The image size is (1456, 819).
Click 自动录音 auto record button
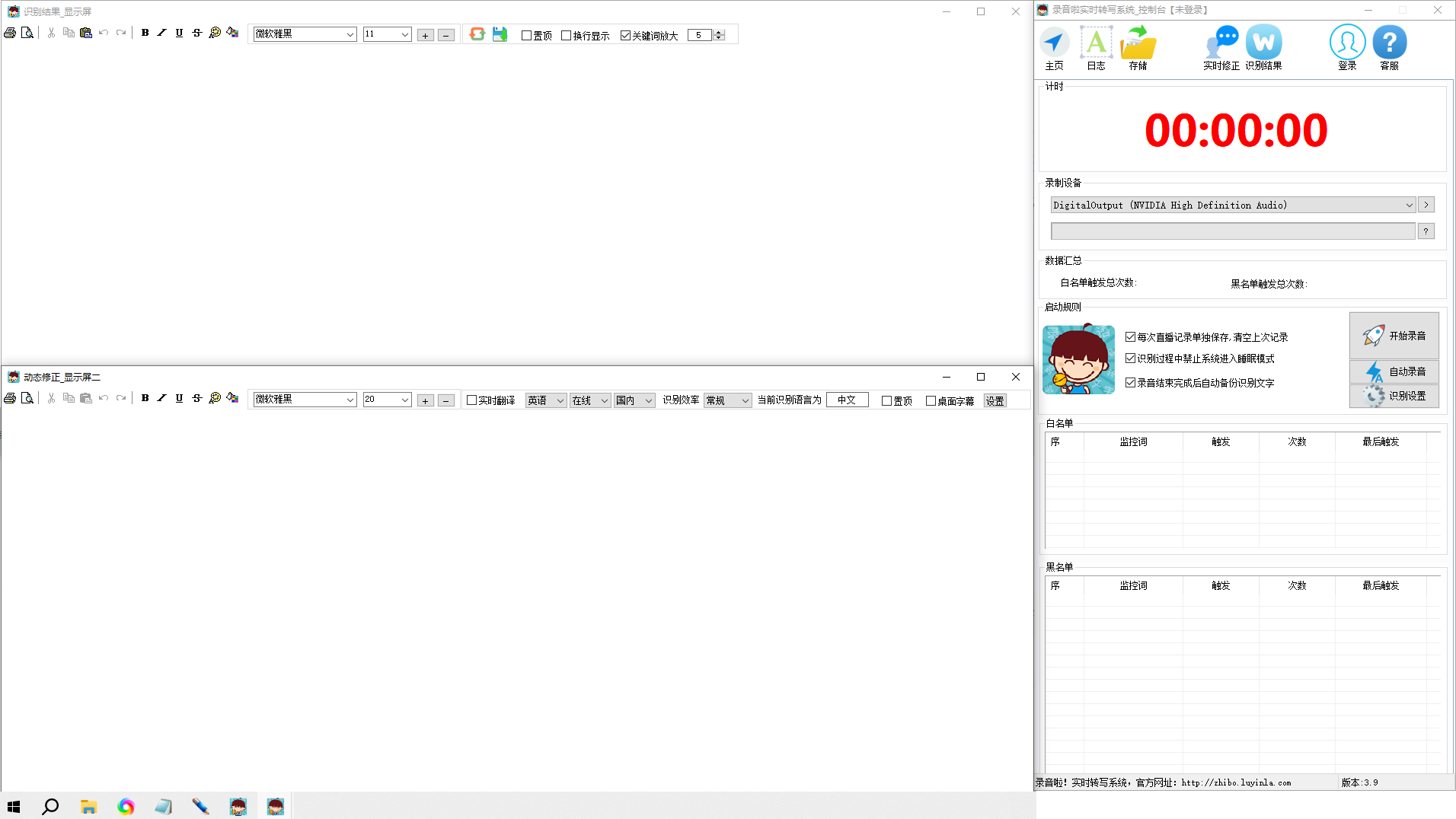[1394, 371]
